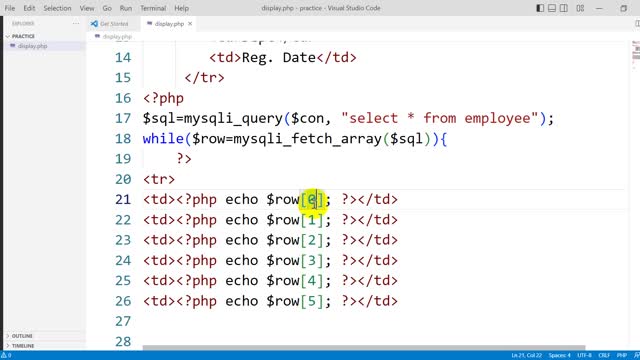Select display.php in the Explorer tree

(33, 46)
